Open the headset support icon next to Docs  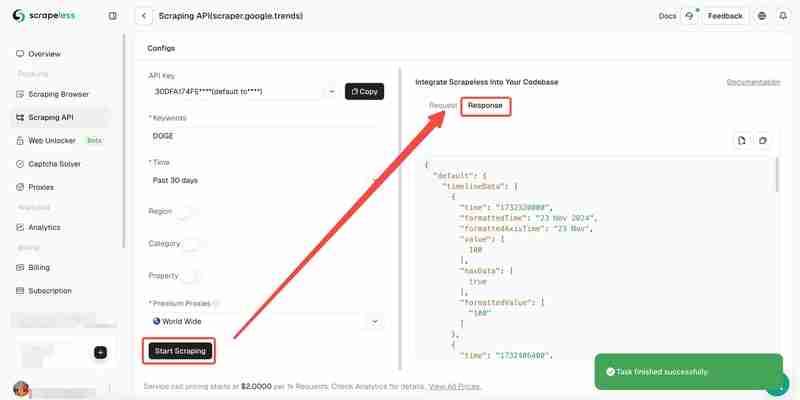pyautogui.click(x=689, y=16)
